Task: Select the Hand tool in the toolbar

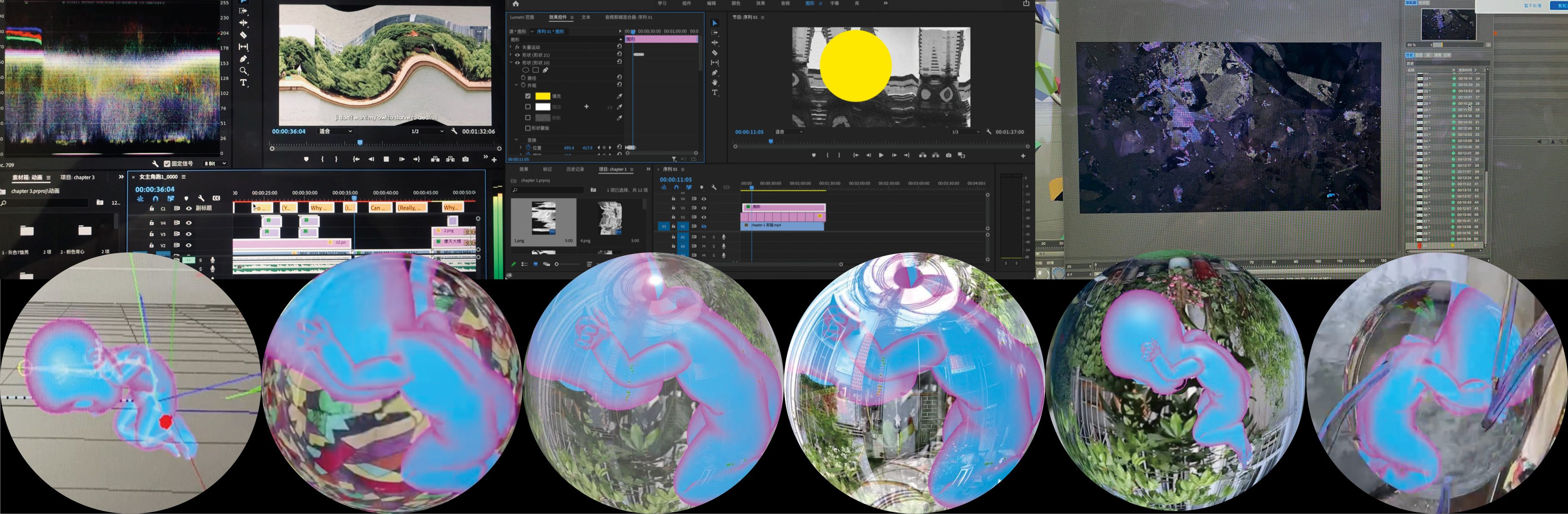Action: point(714,82)
